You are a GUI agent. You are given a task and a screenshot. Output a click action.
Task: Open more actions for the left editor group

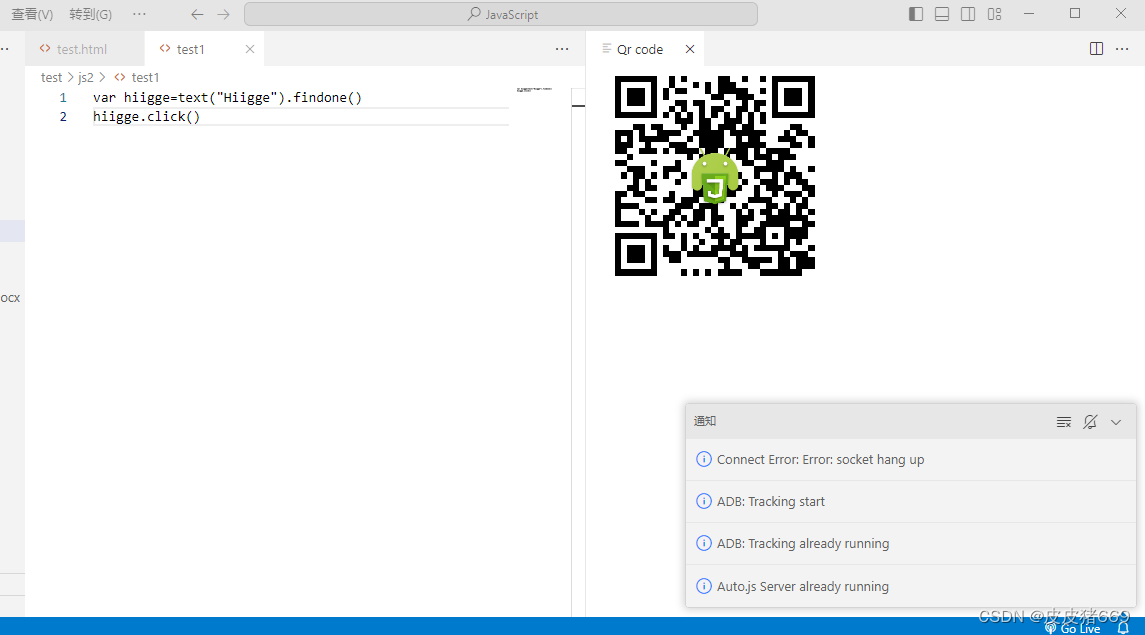tap(562, 49)
